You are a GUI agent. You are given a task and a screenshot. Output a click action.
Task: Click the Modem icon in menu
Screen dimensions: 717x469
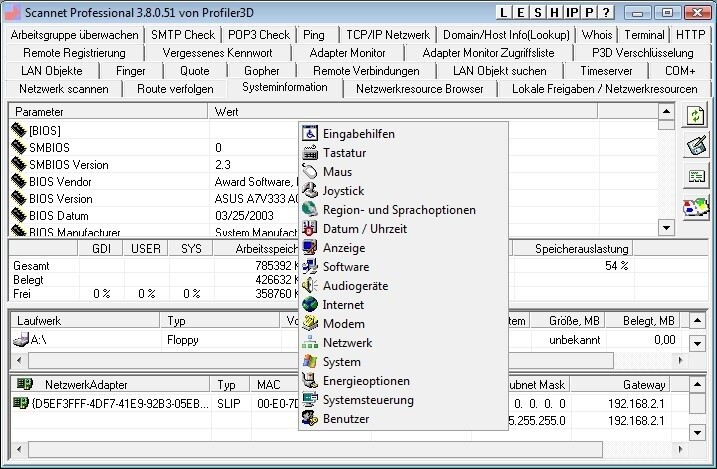pyautogui.click(x=310, y=324)
